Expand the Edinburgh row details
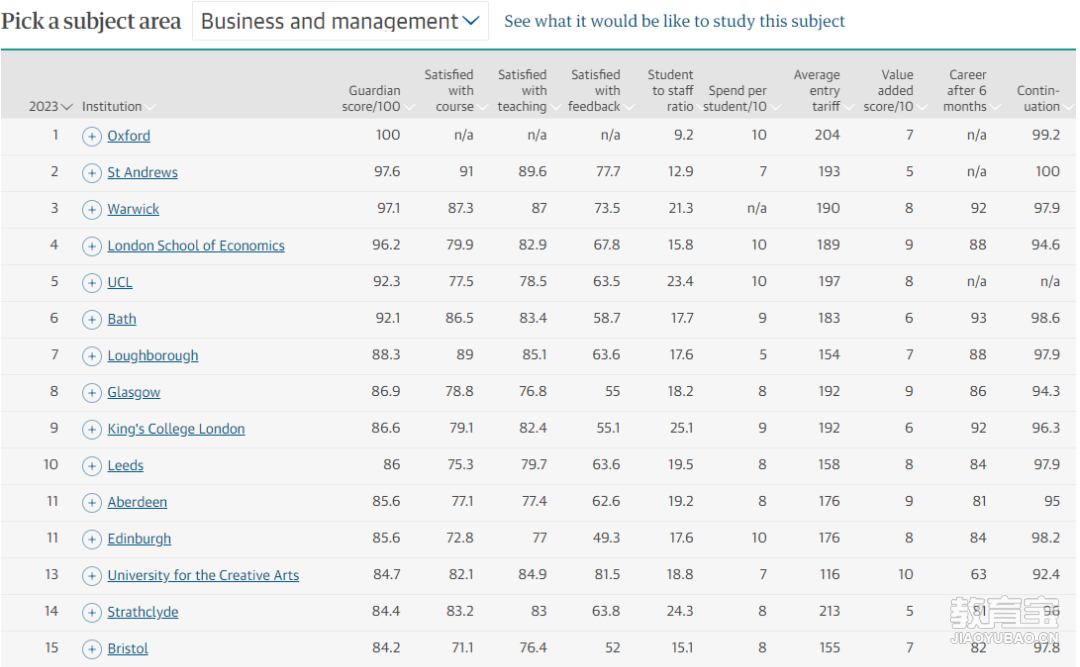Viewport: 1080px width, 667px height. coord(92,539)
